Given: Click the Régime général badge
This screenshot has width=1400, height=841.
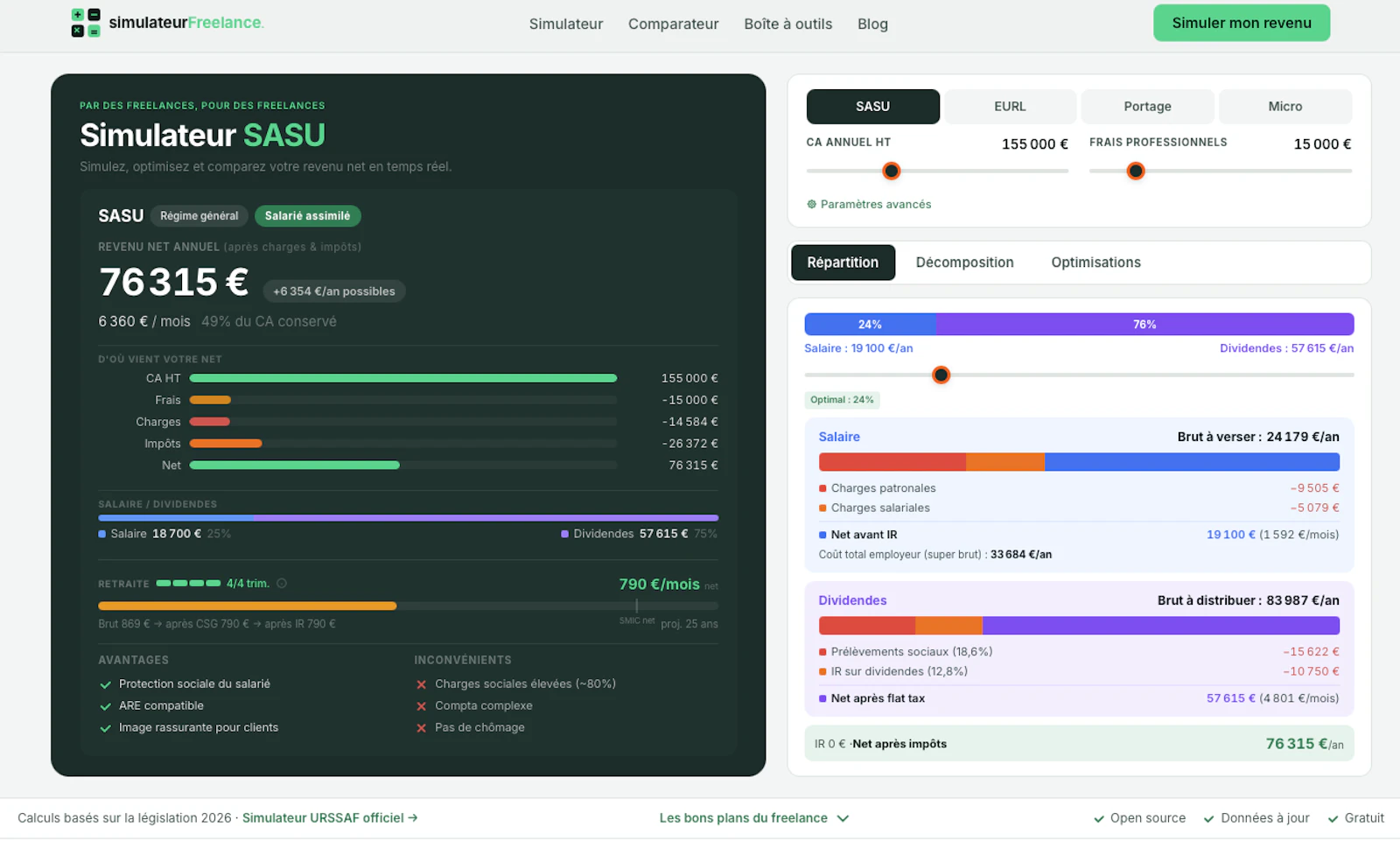Looking at the screenshot, I should coord(199,215).
